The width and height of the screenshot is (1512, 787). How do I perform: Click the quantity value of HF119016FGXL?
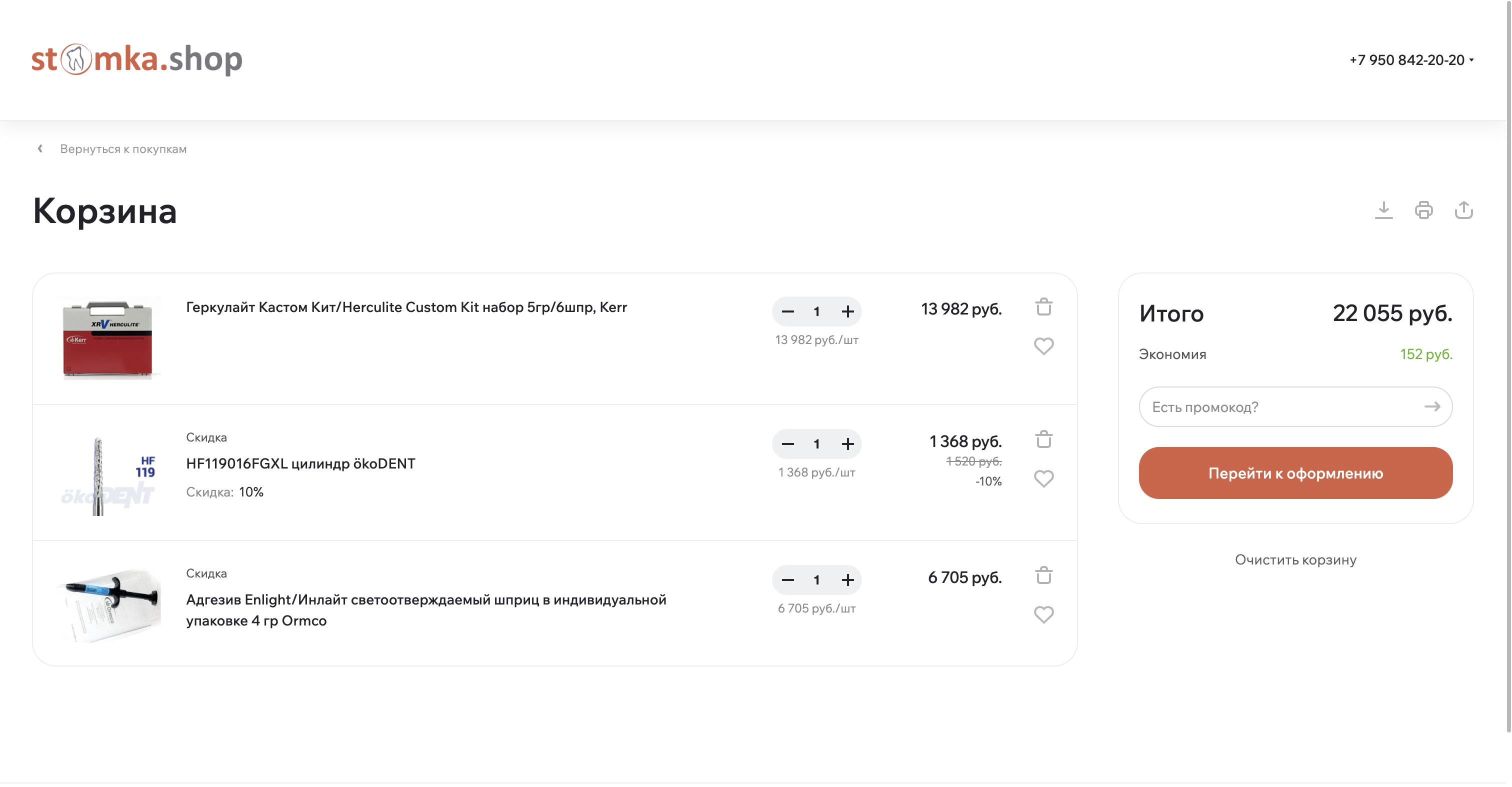[x=816, y=444]
